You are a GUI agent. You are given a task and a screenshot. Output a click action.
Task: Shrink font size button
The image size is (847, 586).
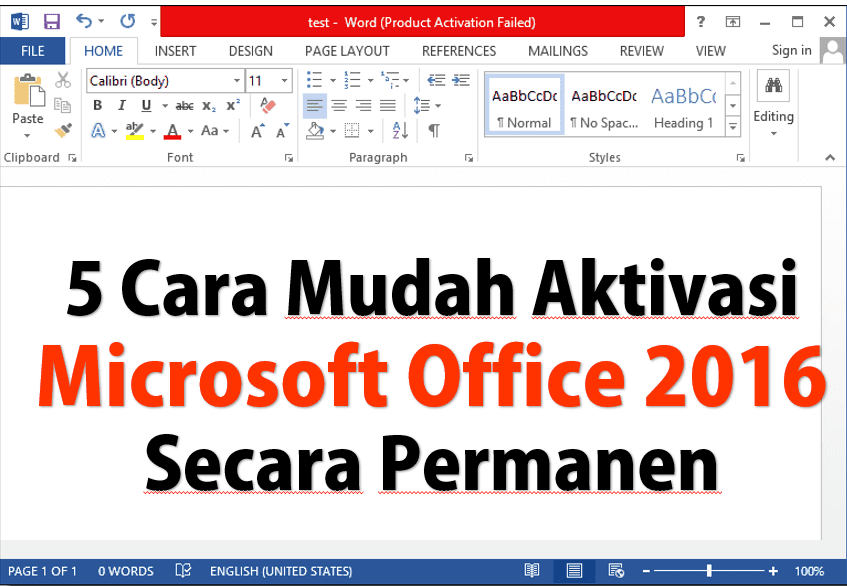(x=283, y=131)
